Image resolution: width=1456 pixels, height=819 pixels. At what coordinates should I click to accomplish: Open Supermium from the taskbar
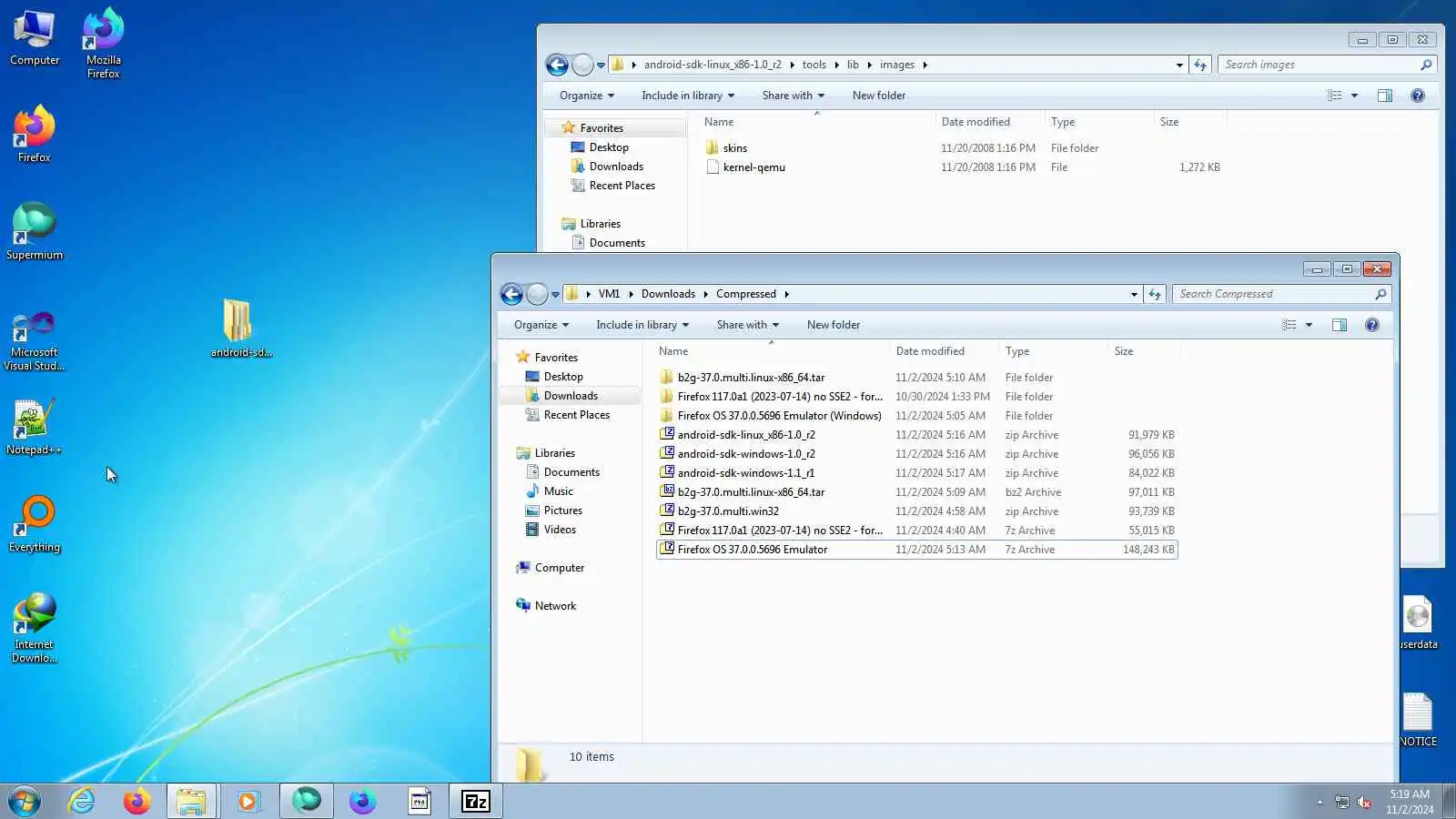point(307,801)
